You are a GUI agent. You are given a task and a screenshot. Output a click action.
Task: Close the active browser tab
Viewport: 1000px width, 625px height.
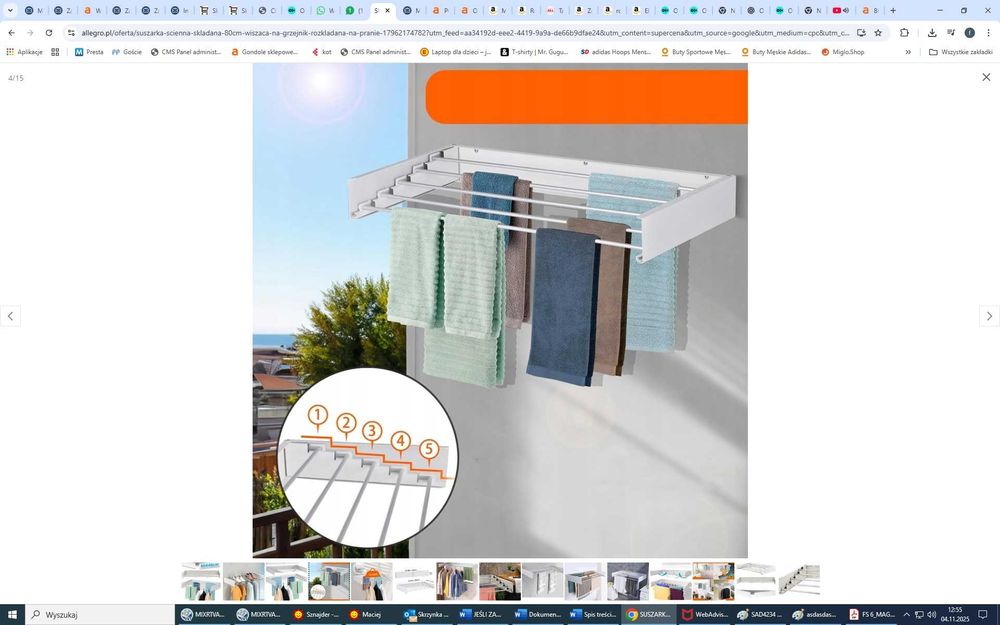387,10
